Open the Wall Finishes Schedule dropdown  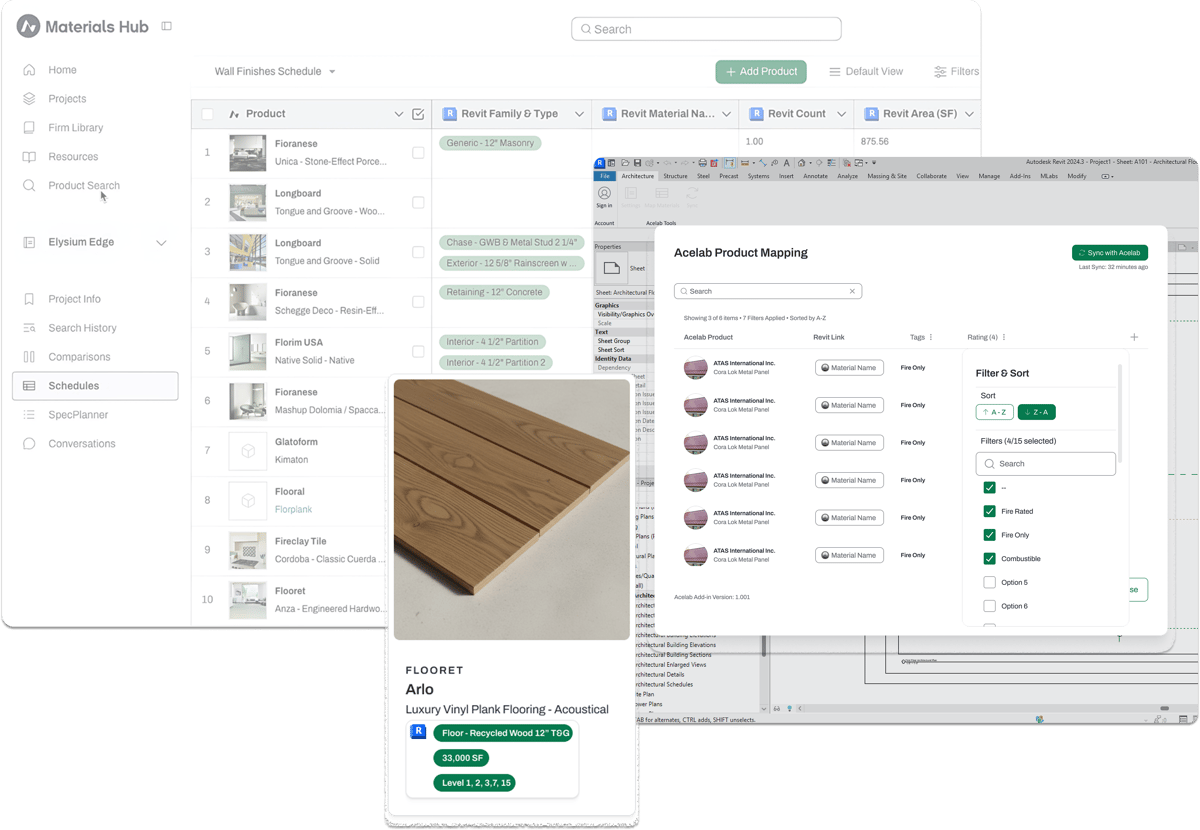click(x=275, y=71)
